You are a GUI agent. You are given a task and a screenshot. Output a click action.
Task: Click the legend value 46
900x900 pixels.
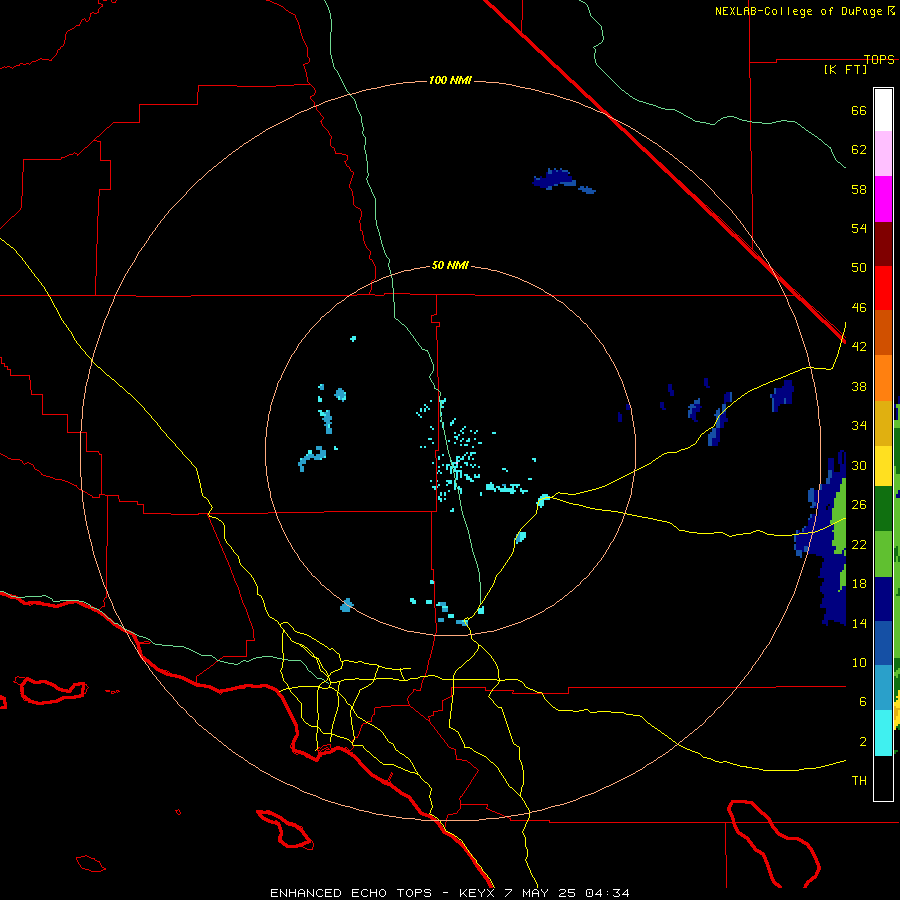tap(859, 307)
